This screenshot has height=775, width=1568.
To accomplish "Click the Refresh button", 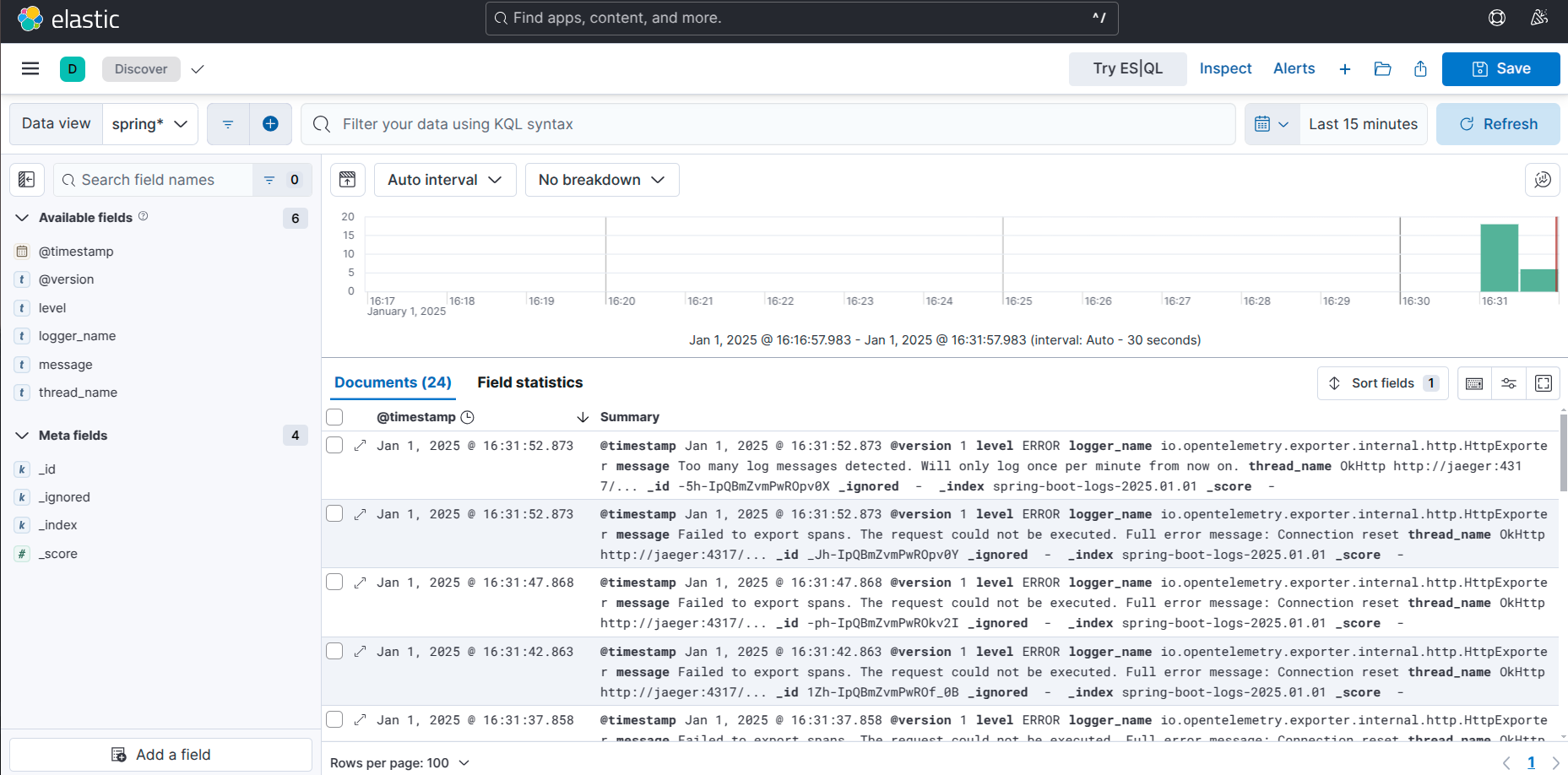I will click(x=1499, y=124).
